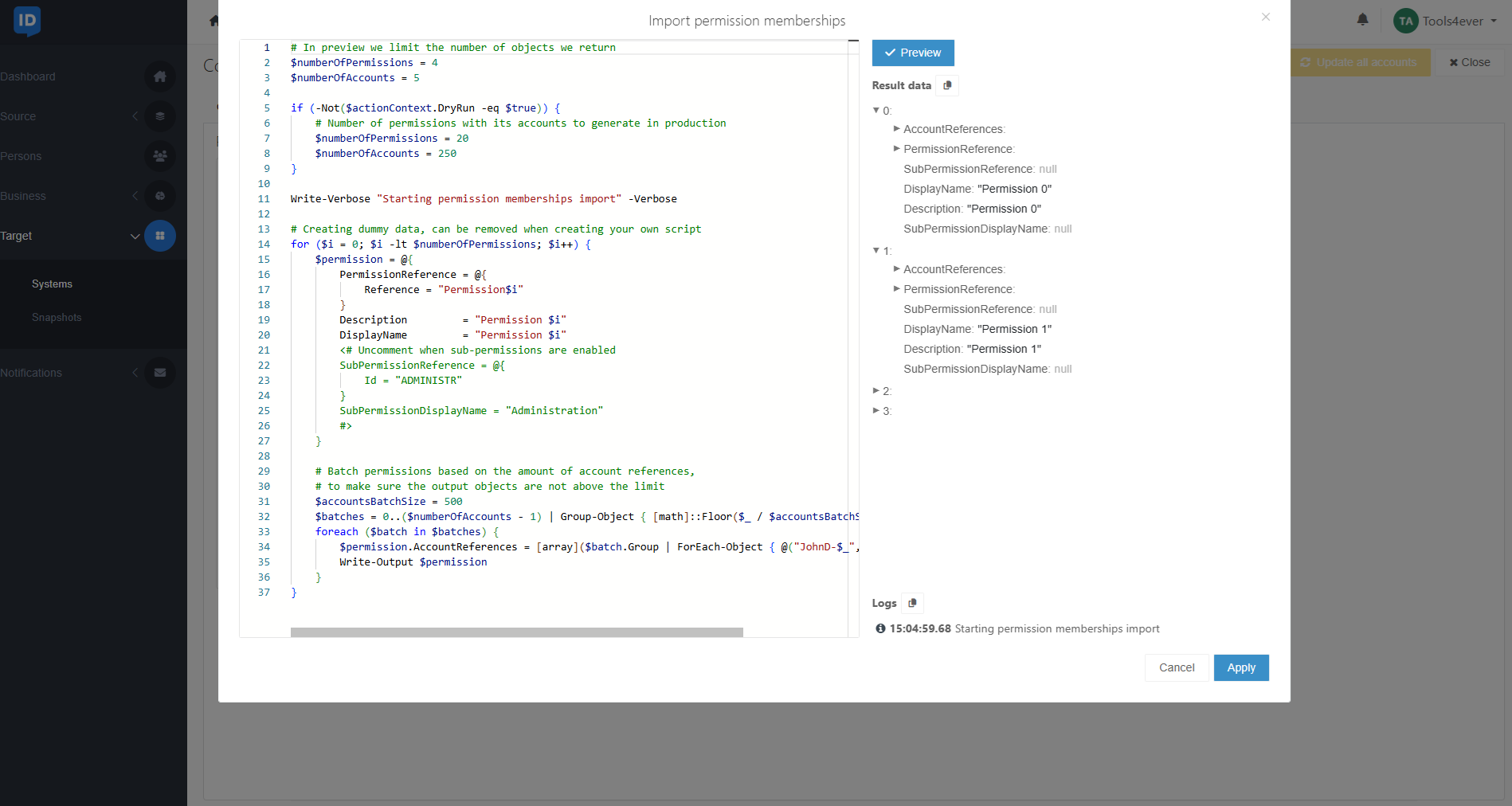Viewport: 1512px width, 806px height.
Task: Expand result item 2
Action: 876,391
